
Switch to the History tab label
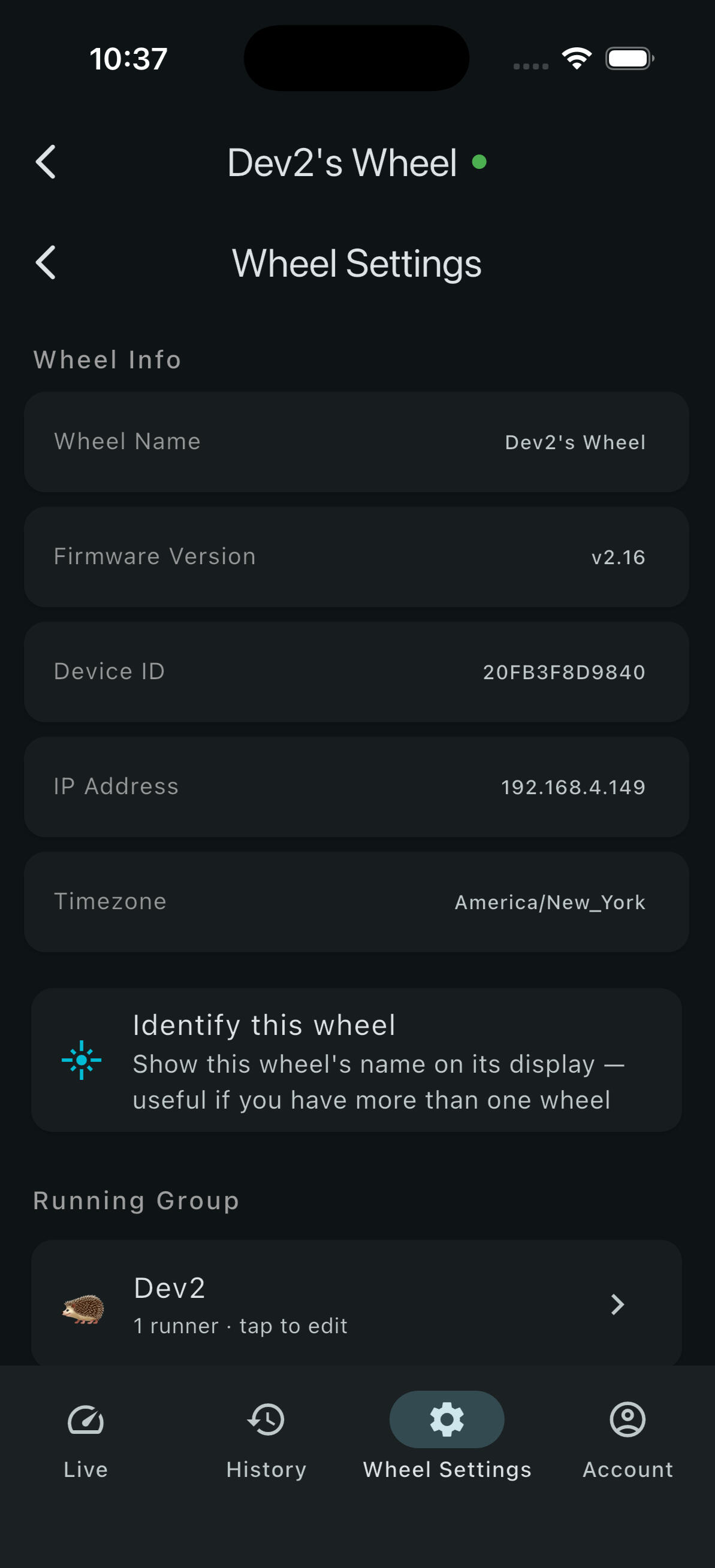pos(266,1469)
